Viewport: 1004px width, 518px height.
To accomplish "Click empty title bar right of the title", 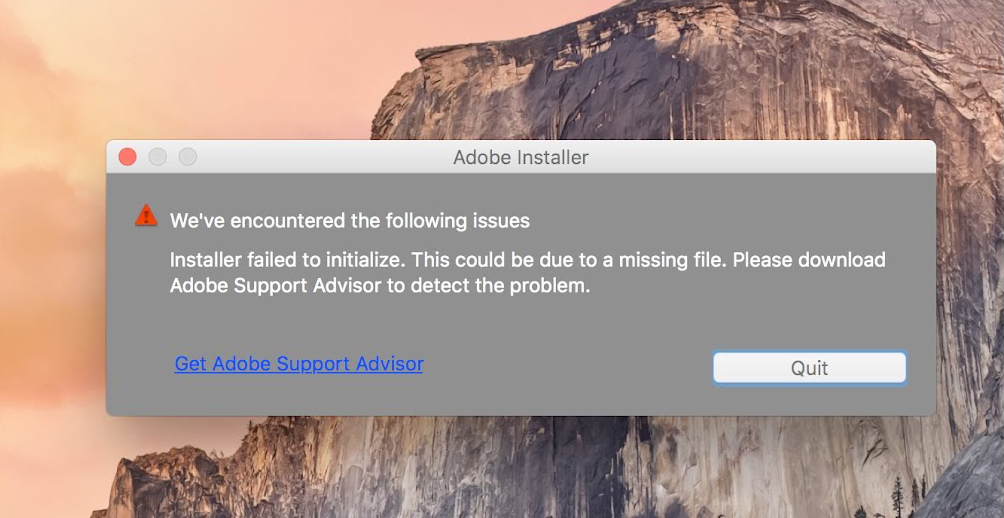I will click(x=760, y=157).
